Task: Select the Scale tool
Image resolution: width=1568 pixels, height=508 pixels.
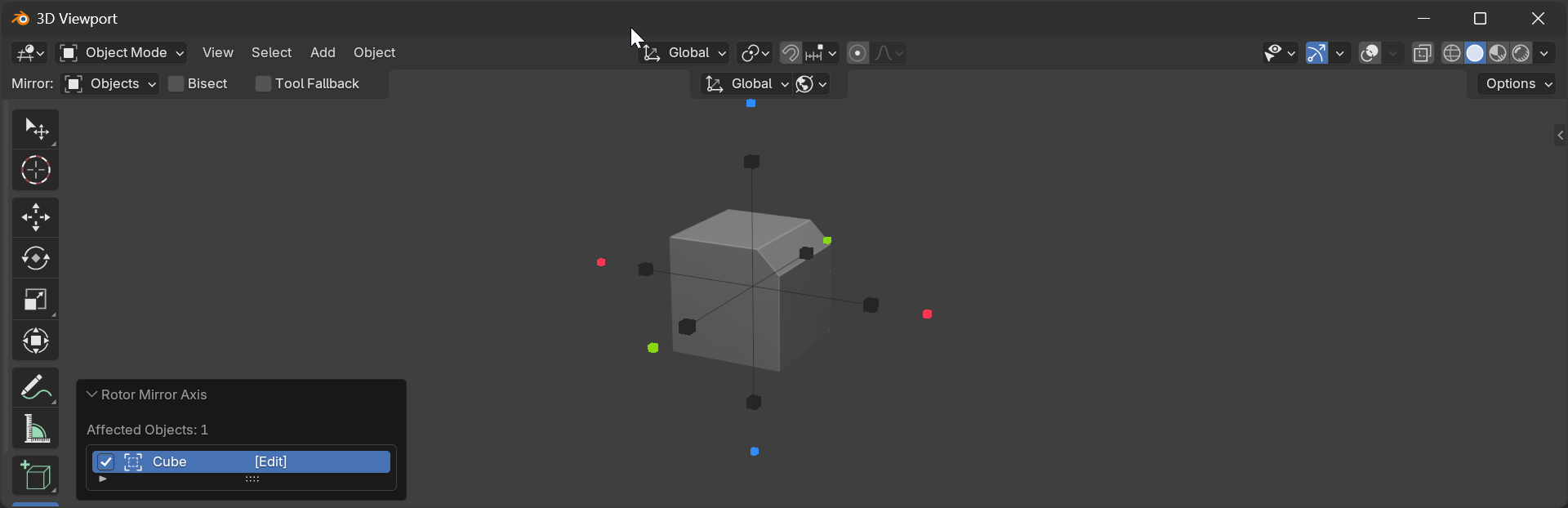Action: point(35,300)
